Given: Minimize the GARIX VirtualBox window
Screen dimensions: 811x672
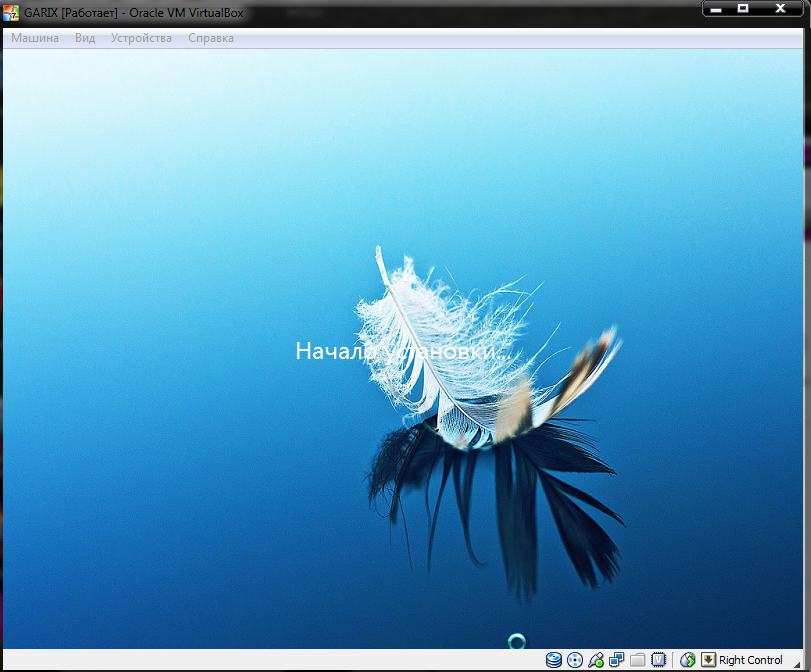Looking at the screenshot, I should pos(716,9).
